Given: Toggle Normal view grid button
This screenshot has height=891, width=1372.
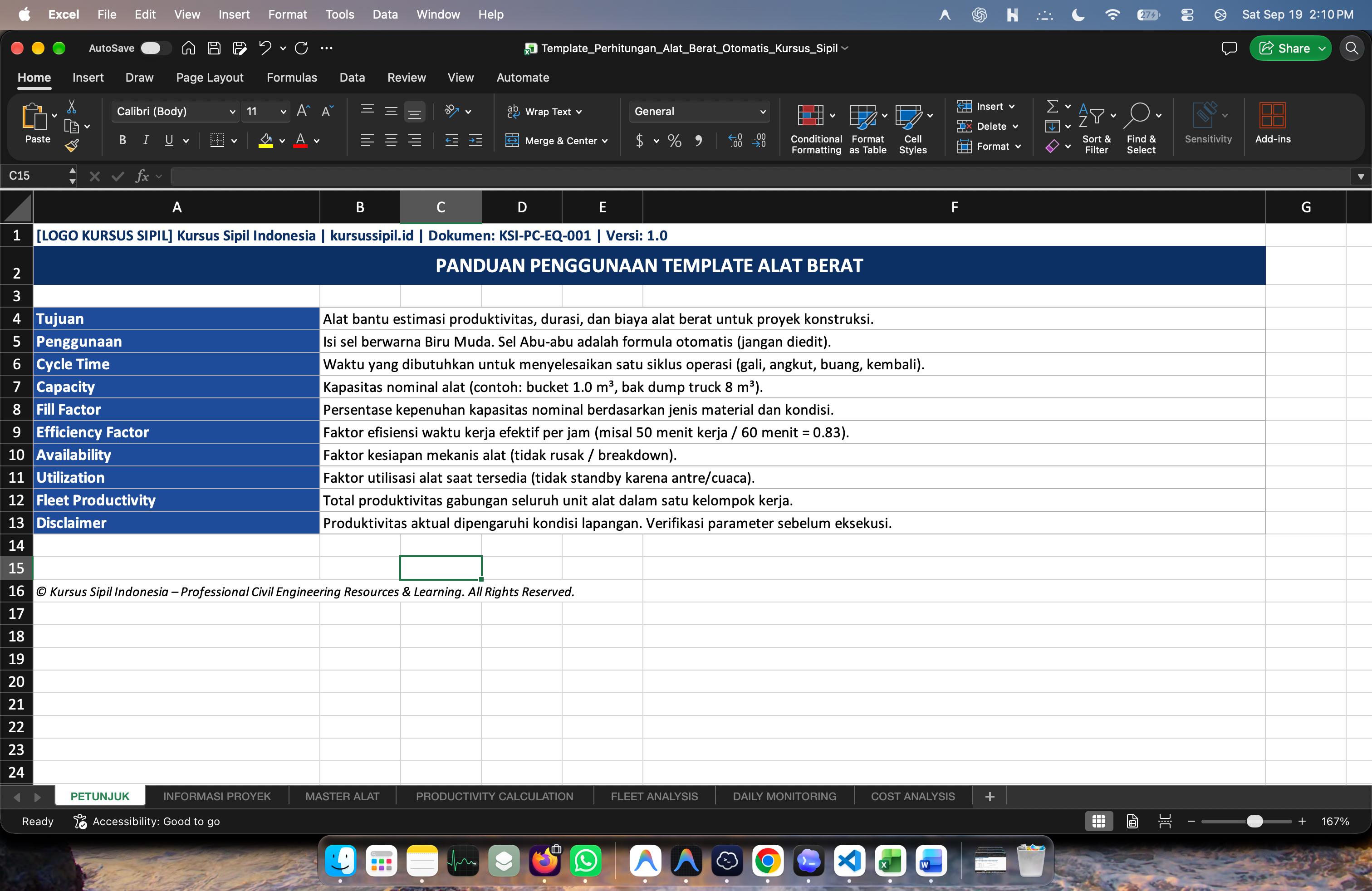Looking at the screenshot, I should pyautogui.click(x=1099, y=821).
